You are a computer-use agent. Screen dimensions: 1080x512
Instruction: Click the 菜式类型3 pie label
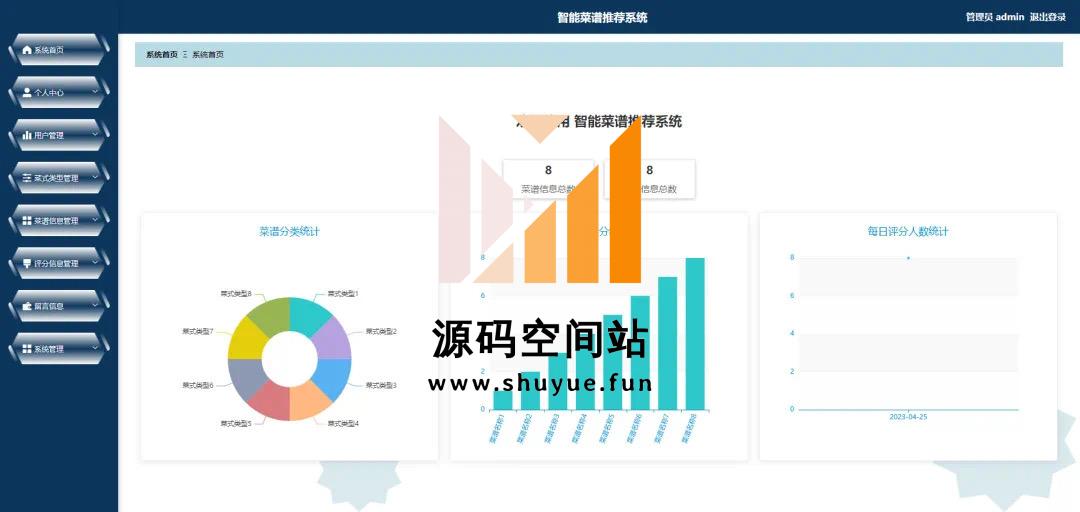click(381, 385)
